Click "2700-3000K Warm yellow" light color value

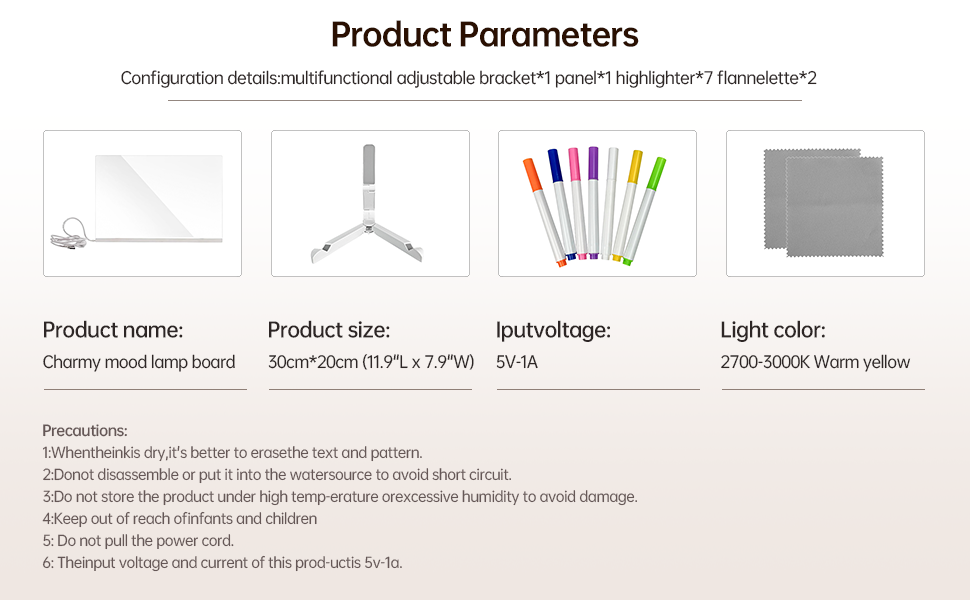815,362
